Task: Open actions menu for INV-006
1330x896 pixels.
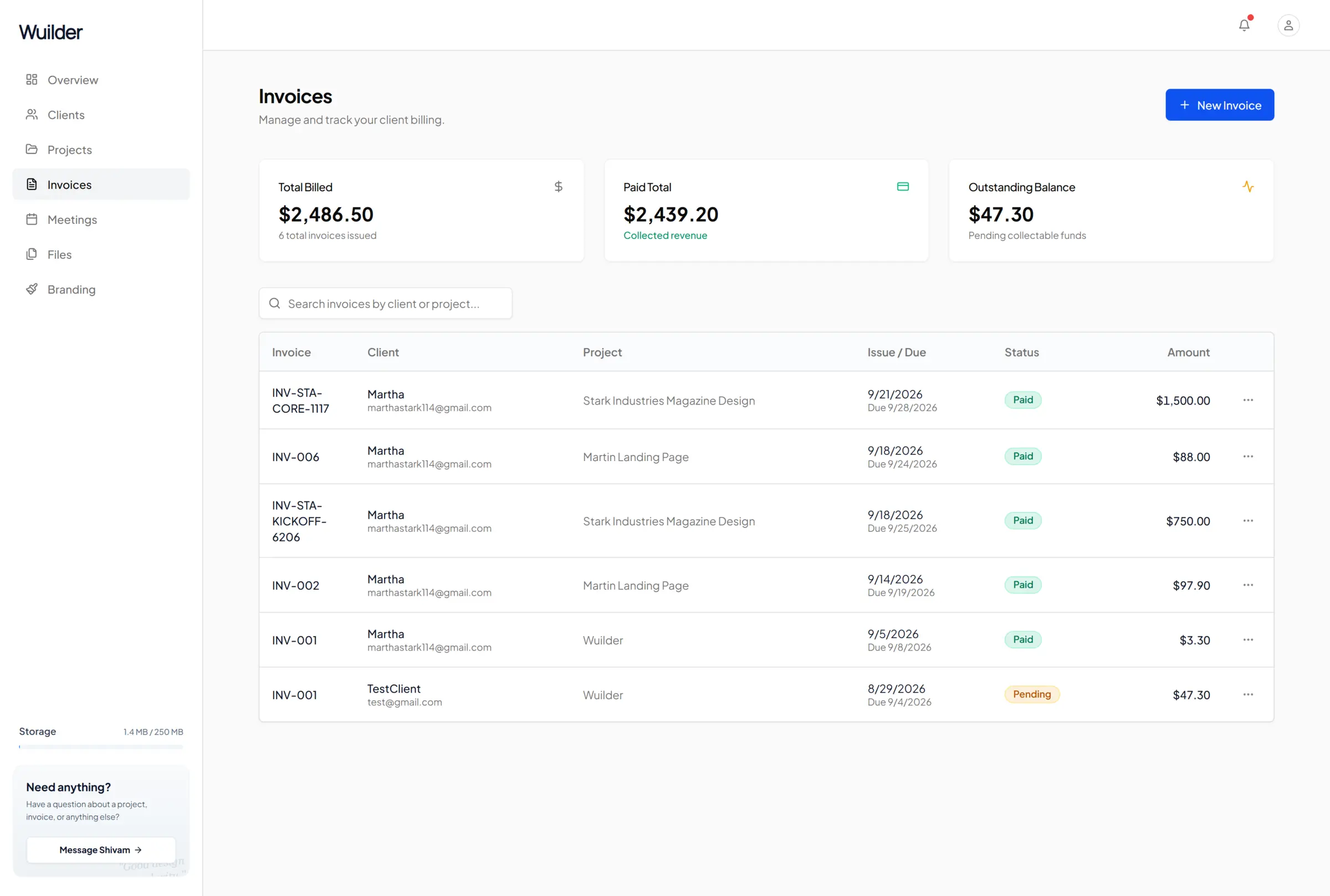Action: click(1248, 456)
